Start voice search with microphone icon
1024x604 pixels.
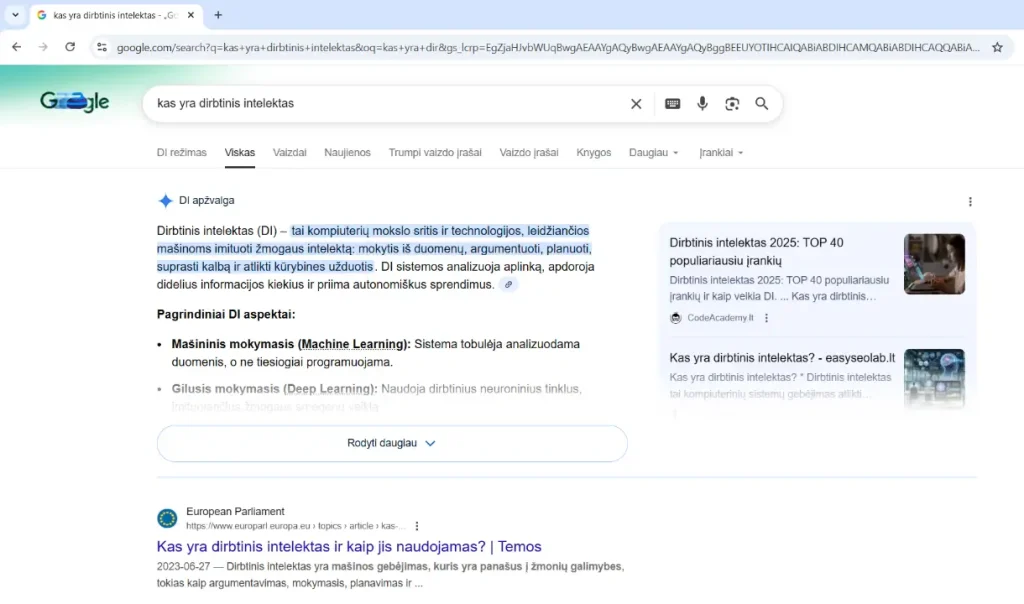click(702, 104)
